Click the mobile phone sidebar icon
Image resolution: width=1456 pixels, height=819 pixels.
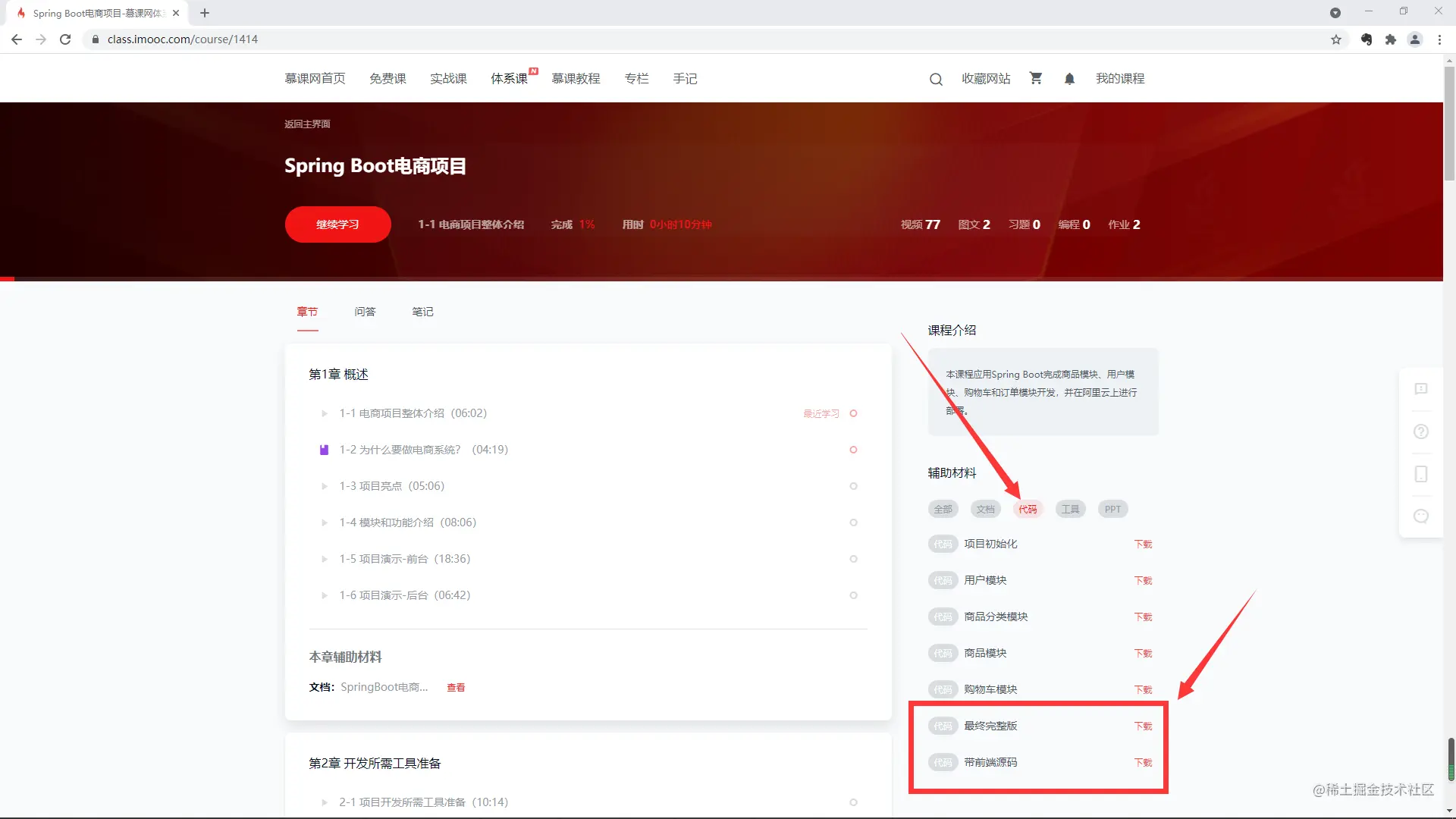pos(1421,474)
